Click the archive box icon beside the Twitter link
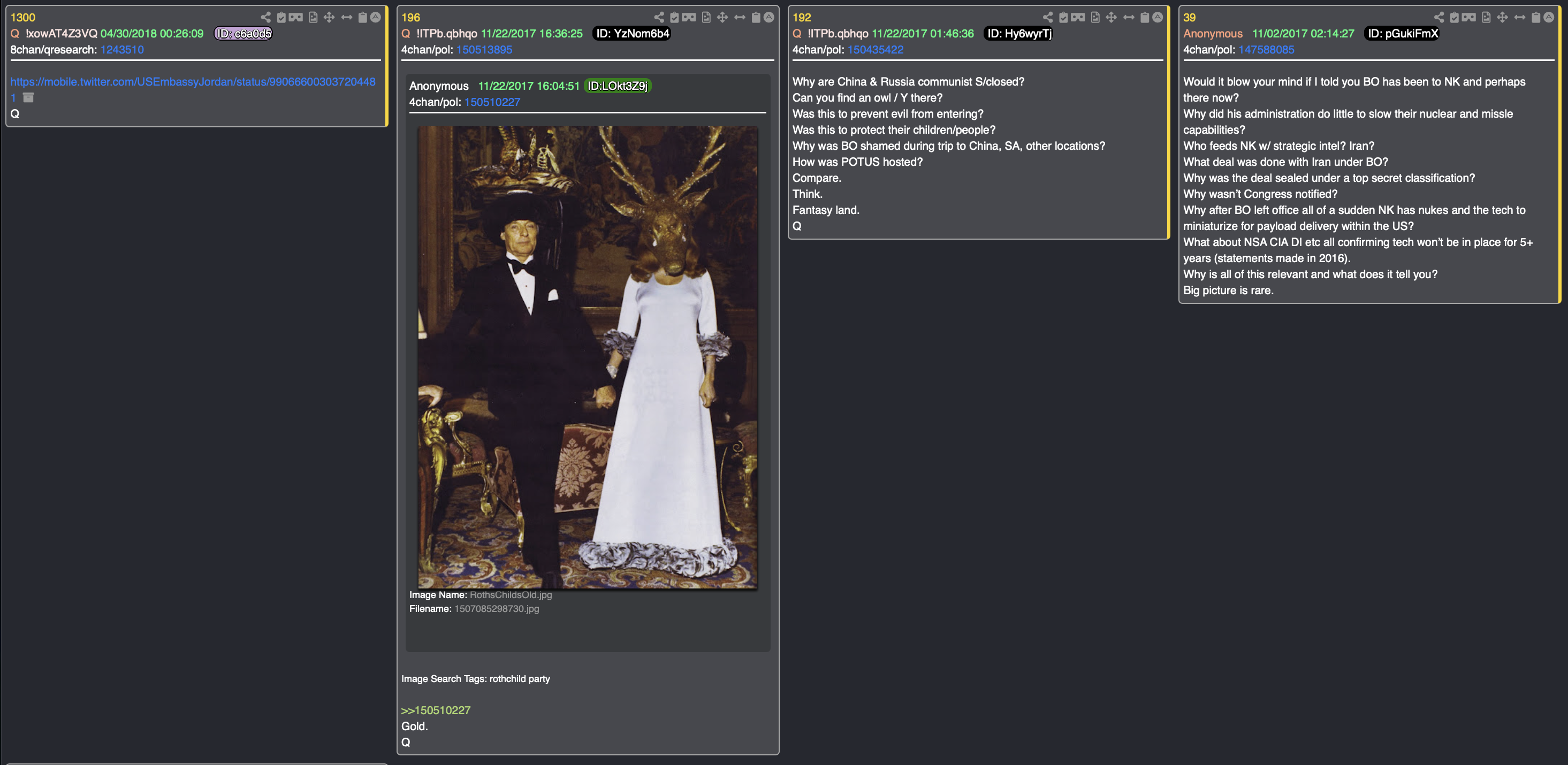Viewport: 1568px width, 765px height. (x=28, y=97)
